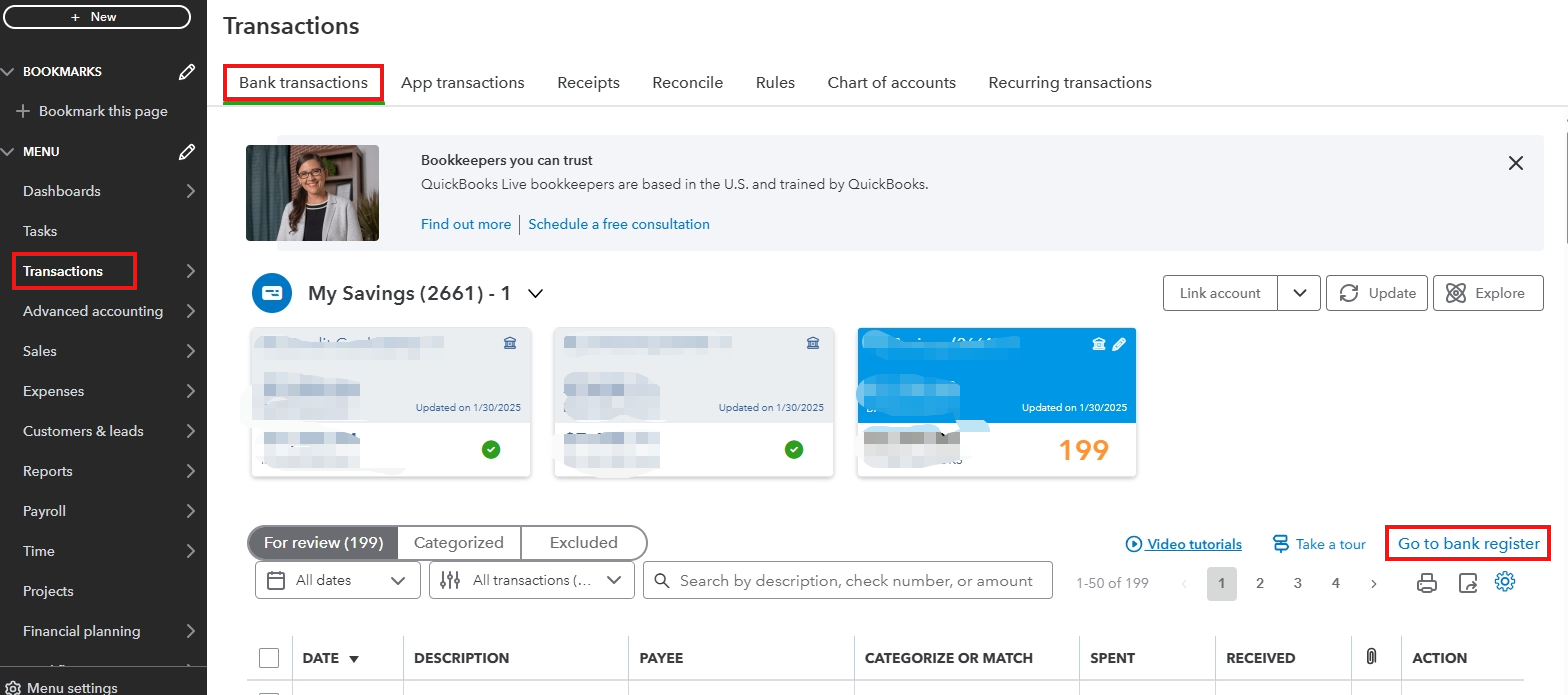Click the + New button
Screen dimensions: 1568x695
(x=97, y=17)
